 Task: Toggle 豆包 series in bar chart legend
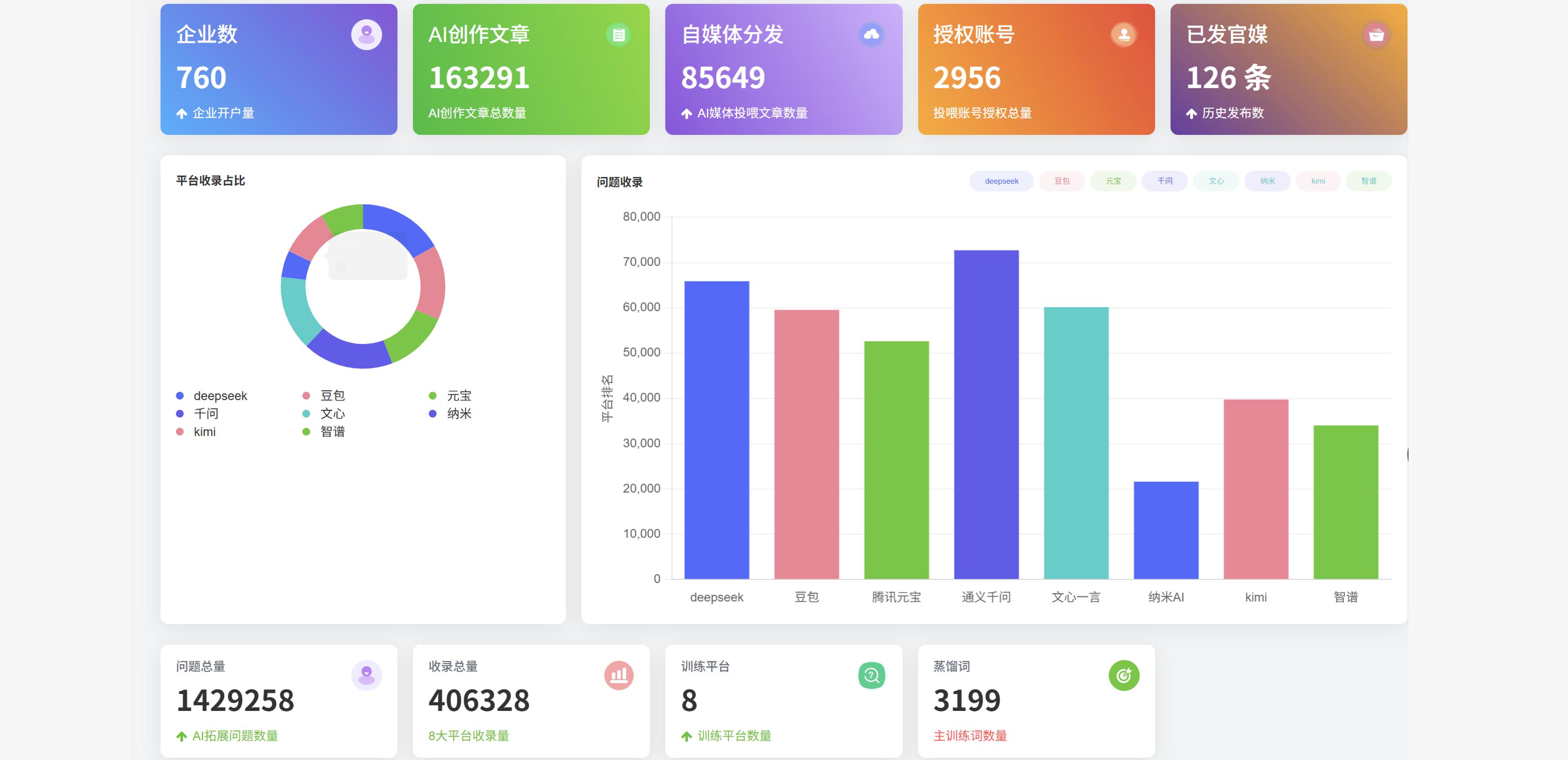coord(1061,182)
